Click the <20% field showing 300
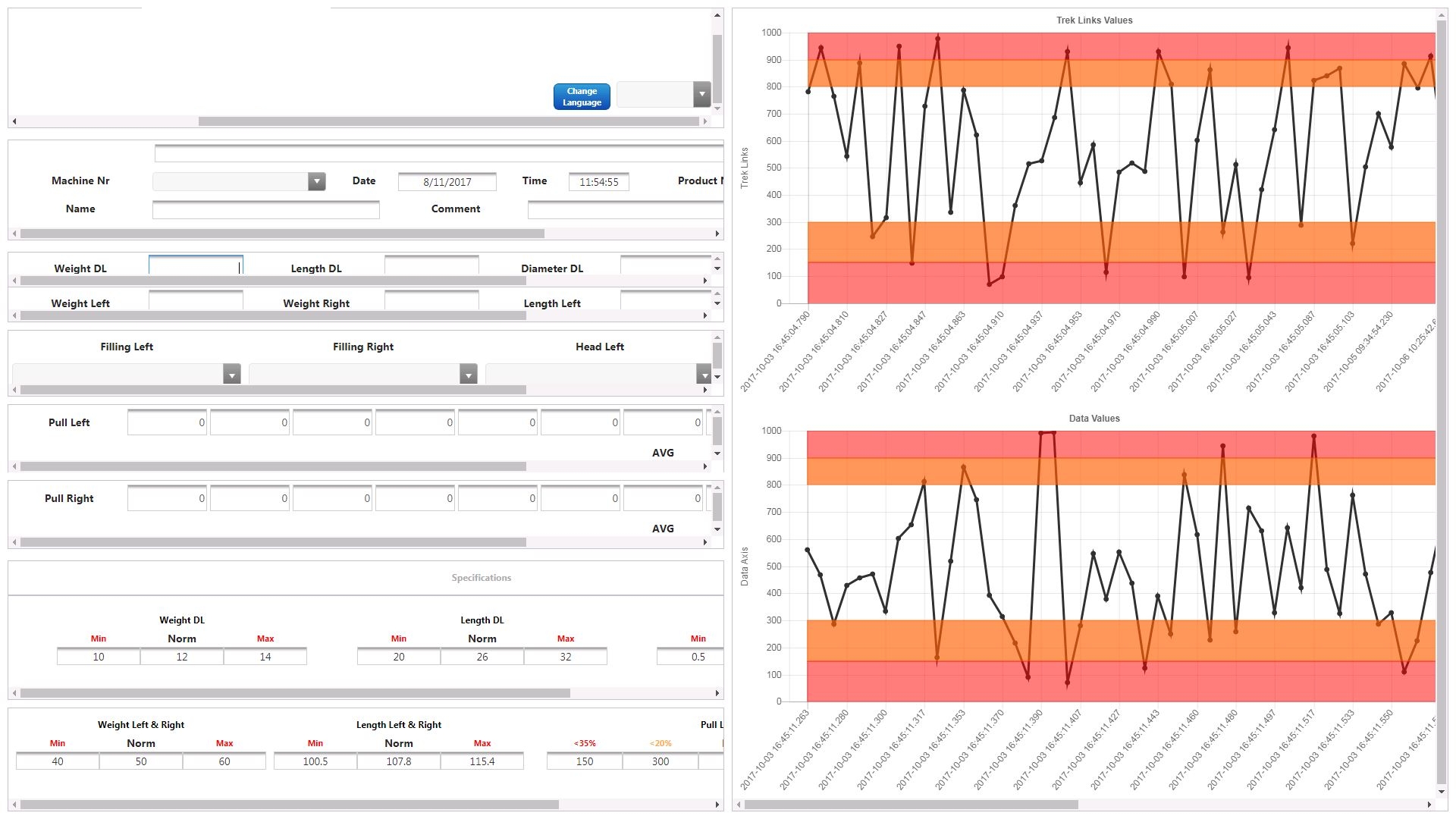This screenshot has width=1456, height=819. coord(661,761)
